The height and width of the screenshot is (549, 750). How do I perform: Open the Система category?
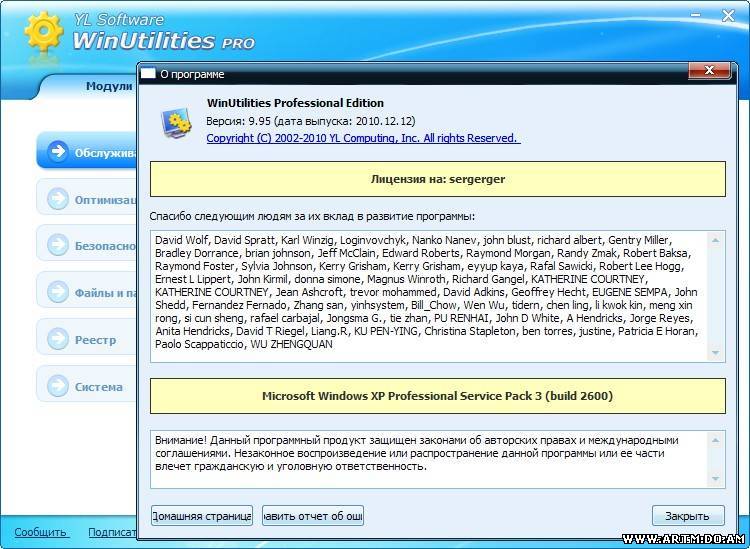[87, 385]
